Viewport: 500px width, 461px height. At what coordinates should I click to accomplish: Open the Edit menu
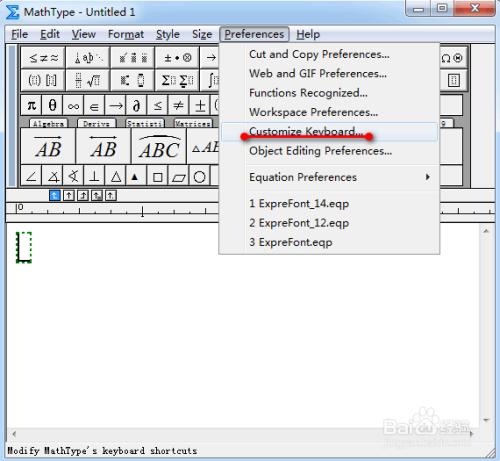click(50, 34)
